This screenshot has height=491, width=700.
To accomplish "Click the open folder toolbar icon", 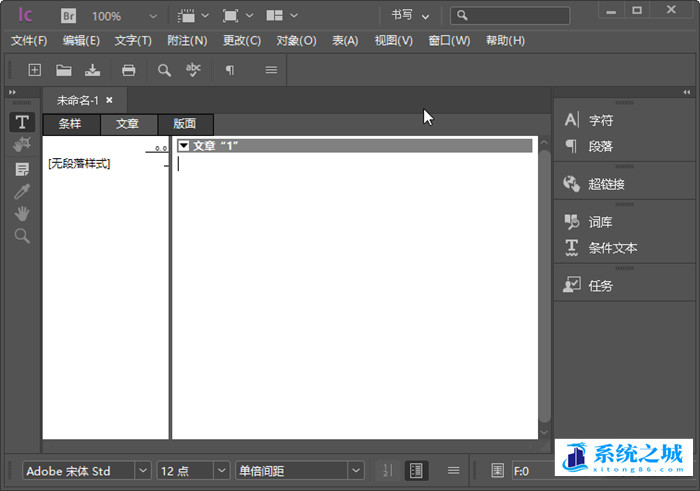I will pos(64,70).
